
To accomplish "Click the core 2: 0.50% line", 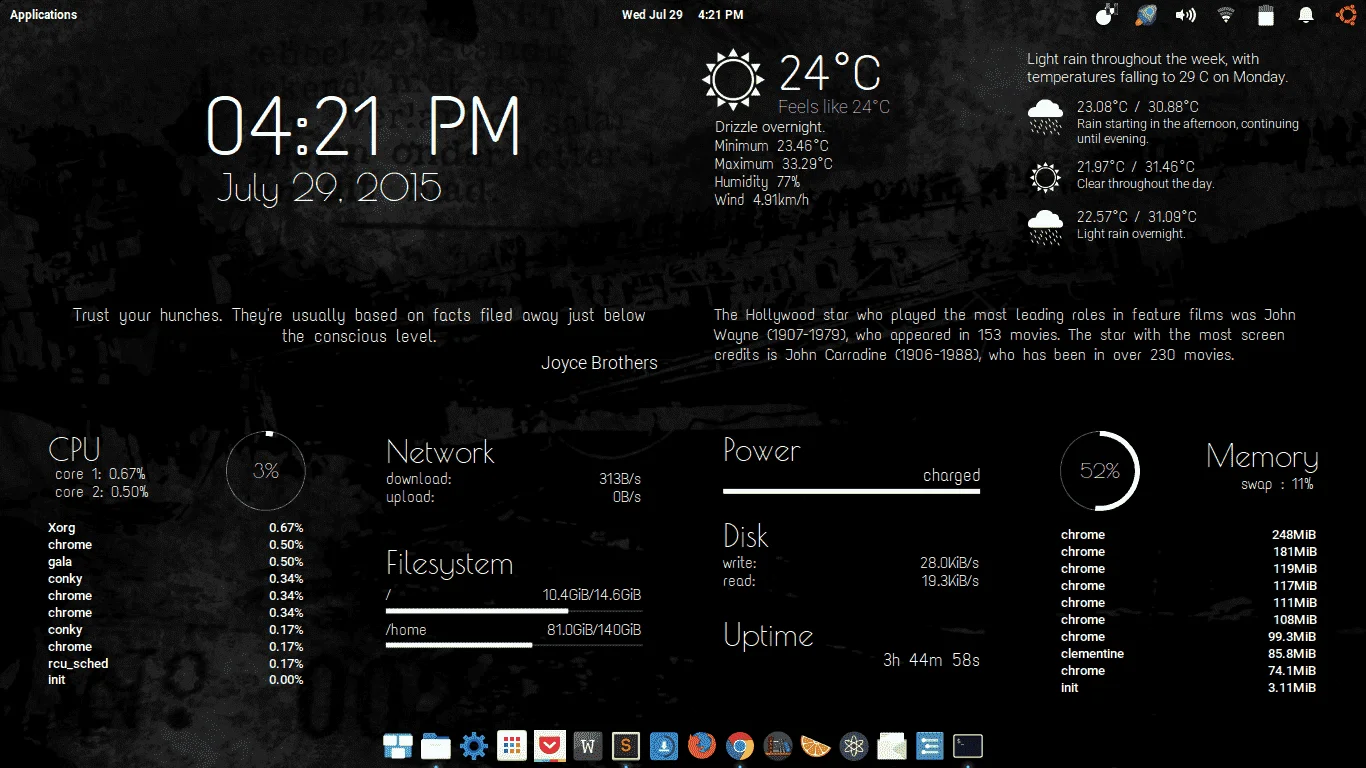I will tap(101, 492).
